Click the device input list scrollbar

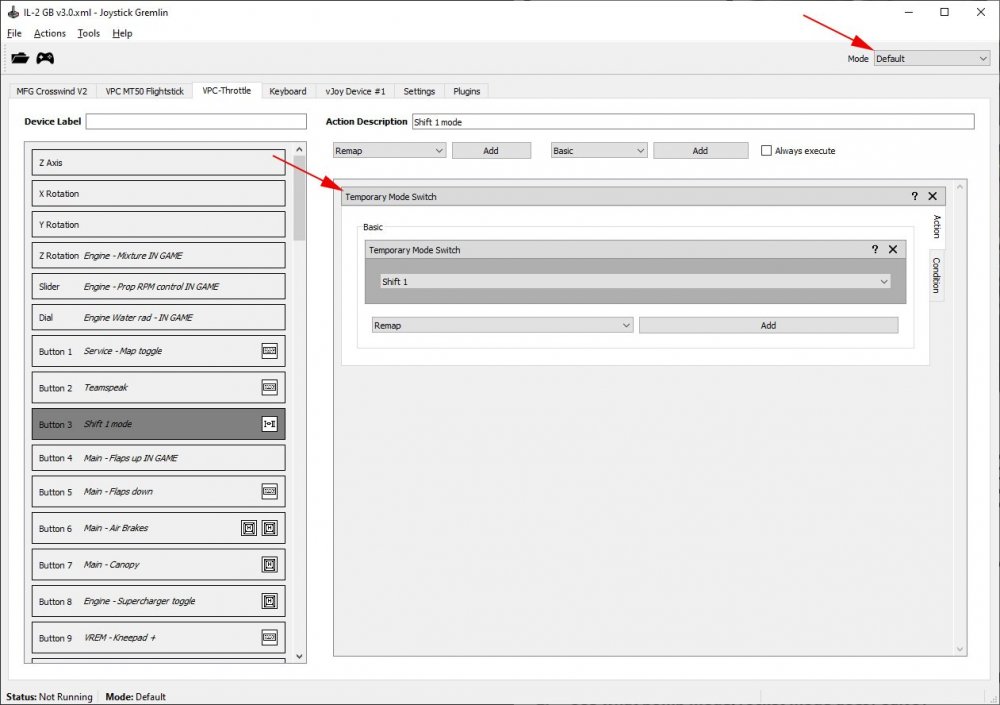[299, 190]
